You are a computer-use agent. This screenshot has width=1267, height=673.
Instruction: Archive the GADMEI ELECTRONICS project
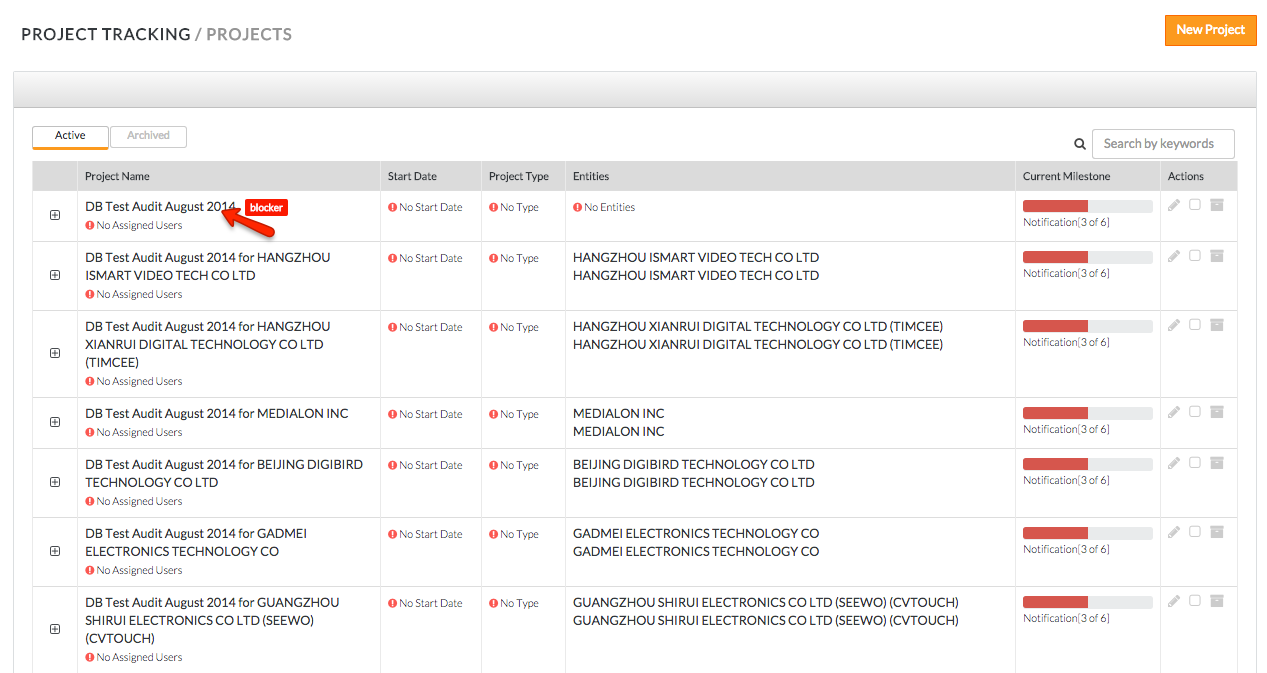tap(1217, 532)
